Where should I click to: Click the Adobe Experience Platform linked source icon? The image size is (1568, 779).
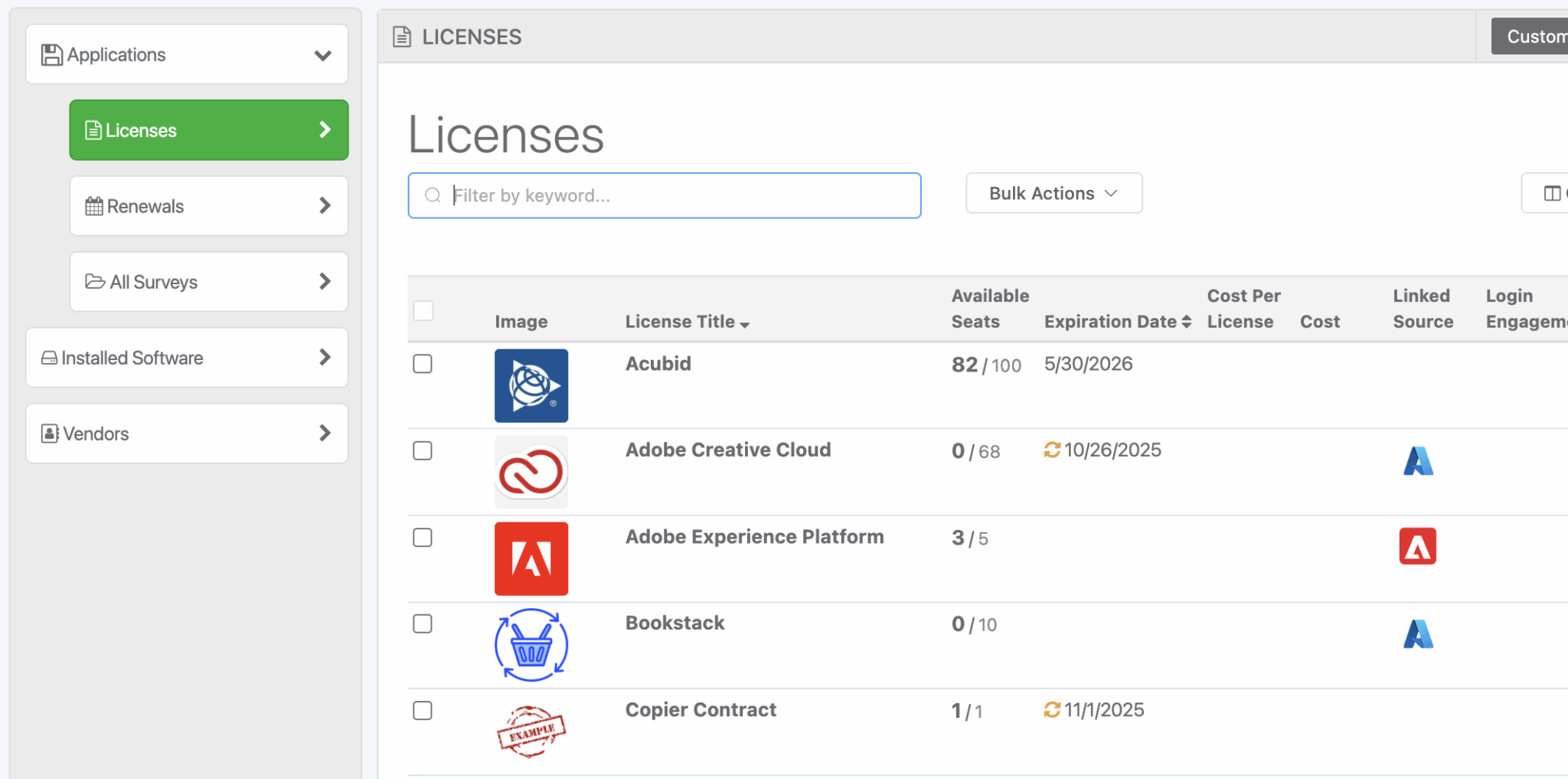(x=1417, y=546)
